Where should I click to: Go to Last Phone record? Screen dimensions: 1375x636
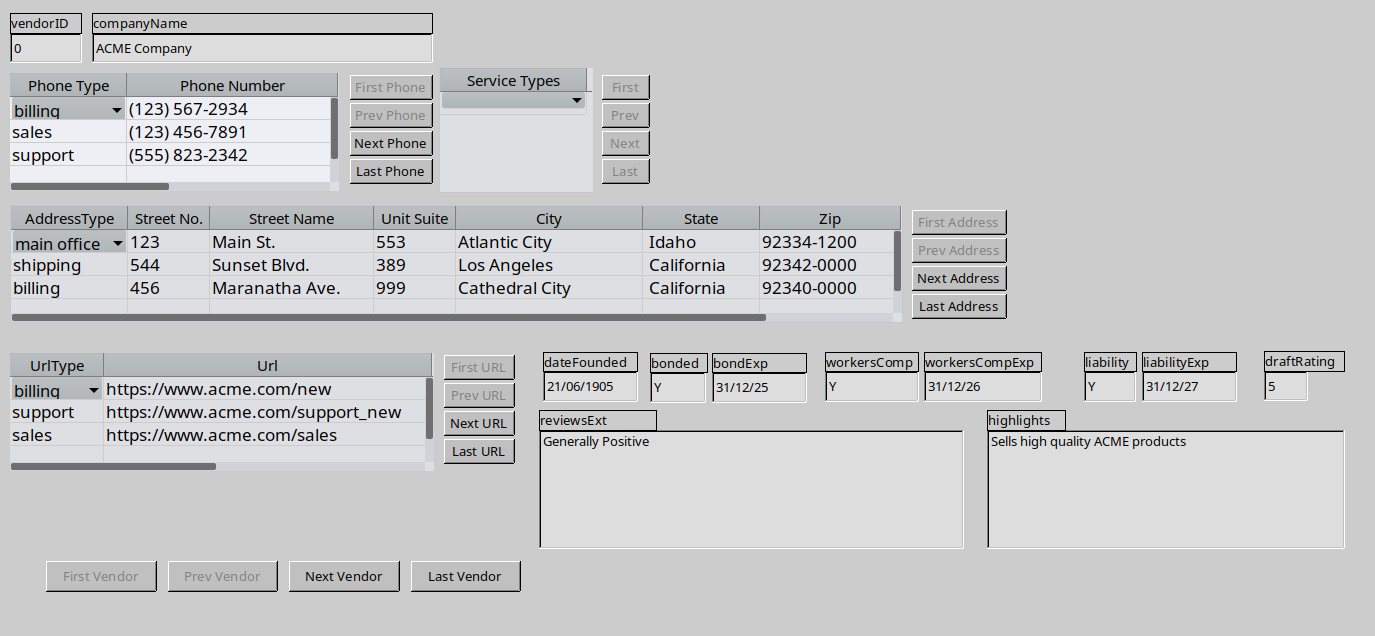tap(391, 171)
